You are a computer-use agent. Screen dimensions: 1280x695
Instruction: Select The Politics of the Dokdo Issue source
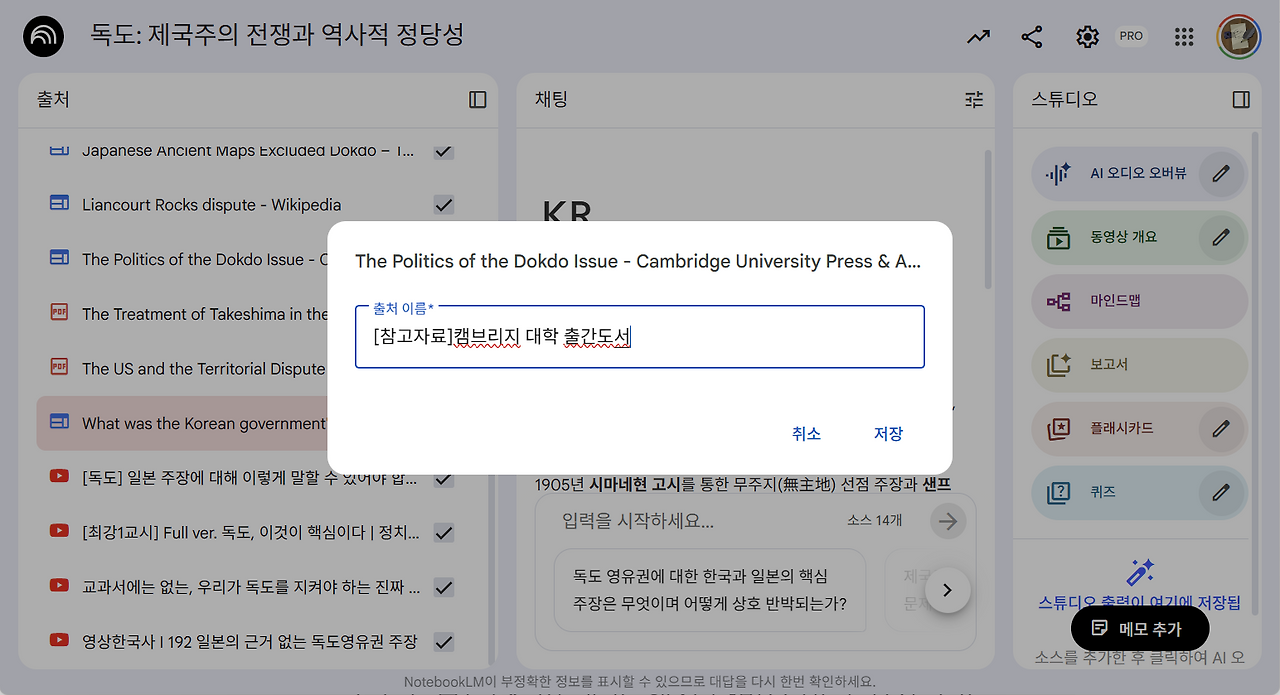[x=205, y=260]
